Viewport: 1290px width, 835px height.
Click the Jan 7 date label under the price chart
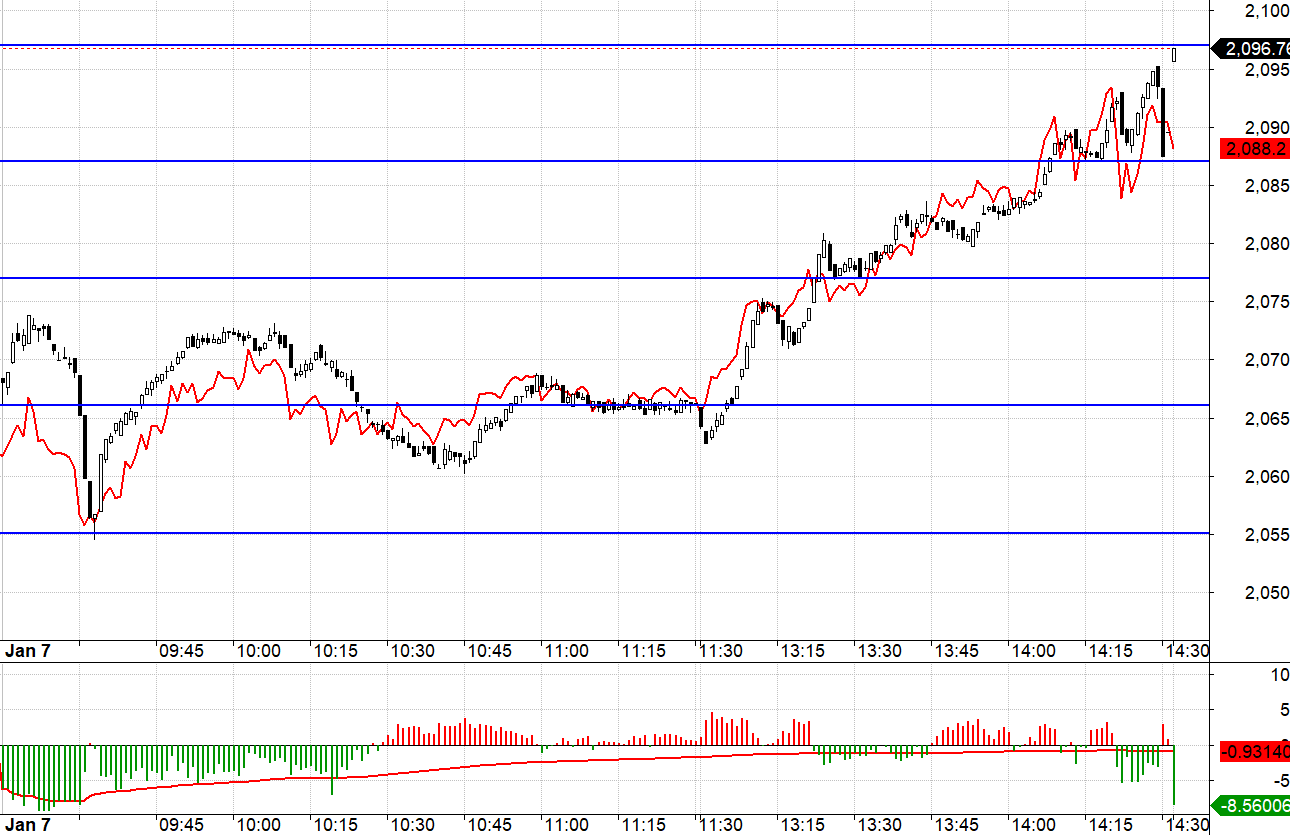click(x=28, y=651)
